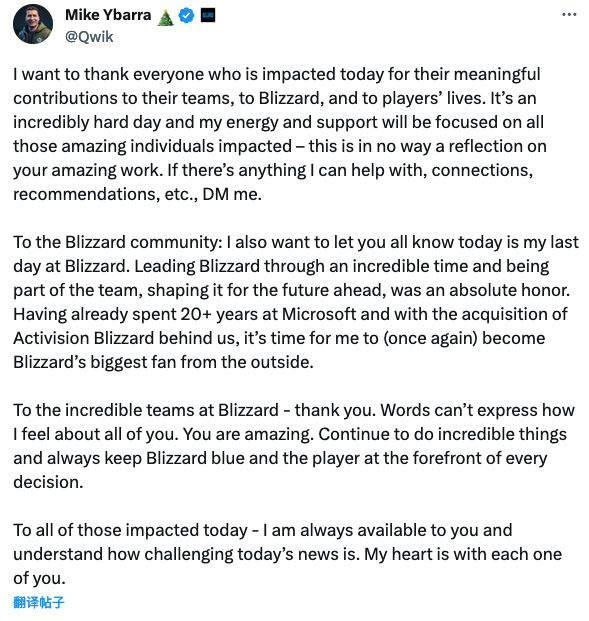This screenshot has height=621, width=589.
Task: Click the single word 'decision.' line
Action: [48, 482]
